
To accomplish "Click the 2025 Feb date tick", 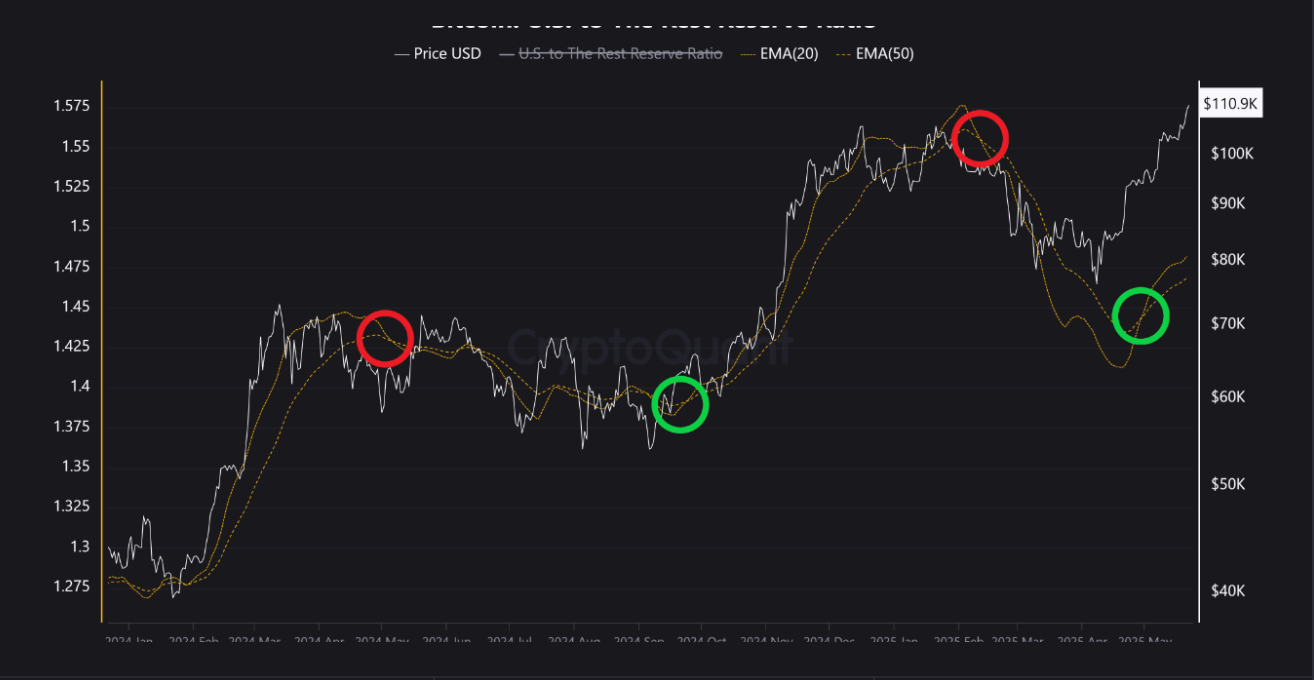I will [958, 641].
